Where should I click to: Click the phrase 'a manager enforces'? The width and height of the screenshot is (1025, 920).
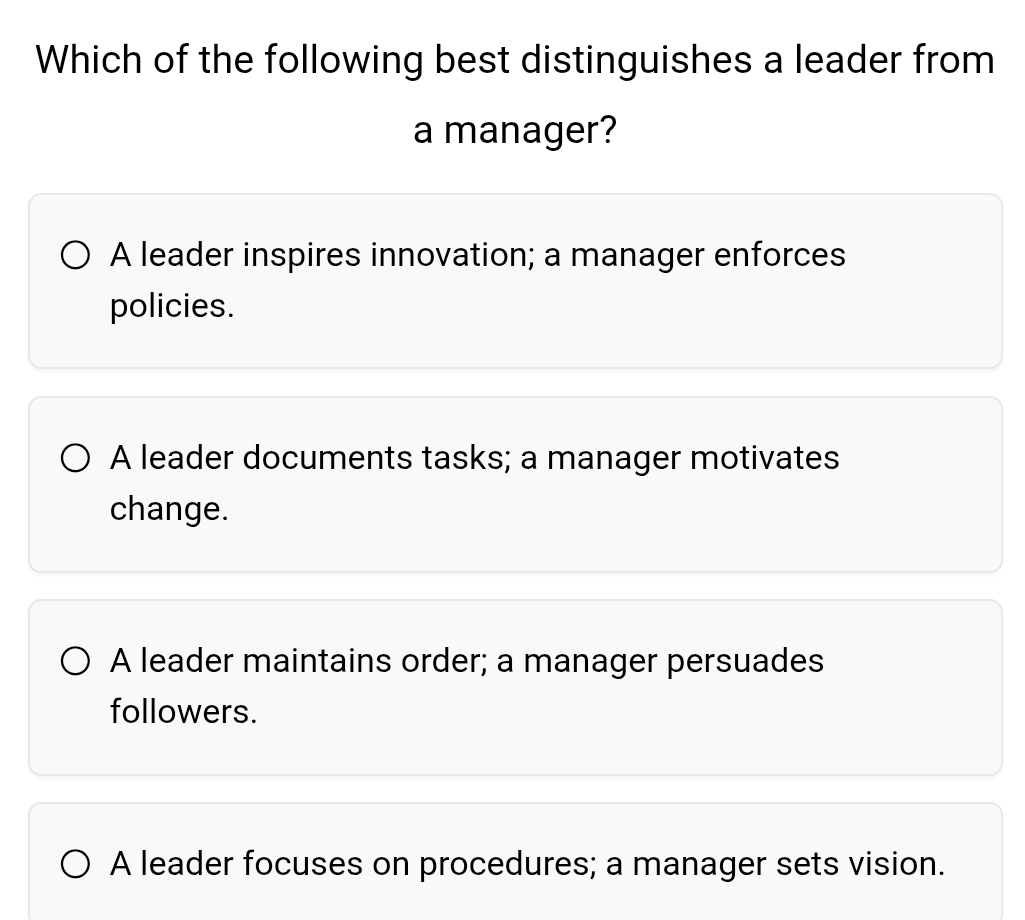[x=695, y=255]
